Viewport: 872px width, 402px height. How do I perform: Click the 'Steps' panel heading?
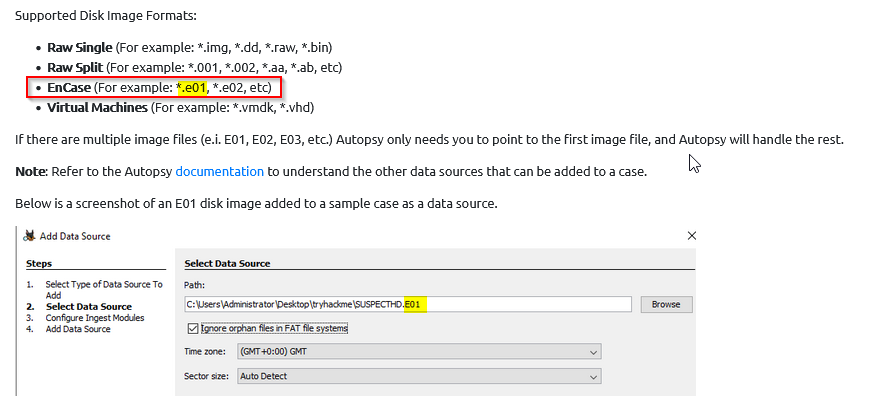click(x=38, y=263)
